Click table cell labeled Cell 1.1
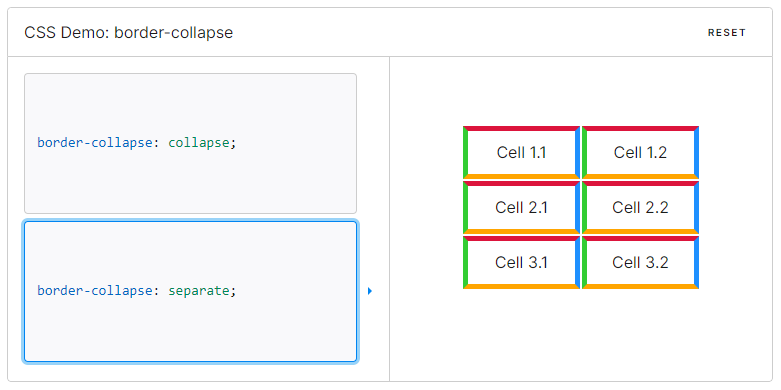Viewport: 781px width, 390px height. tap(521, 152)
